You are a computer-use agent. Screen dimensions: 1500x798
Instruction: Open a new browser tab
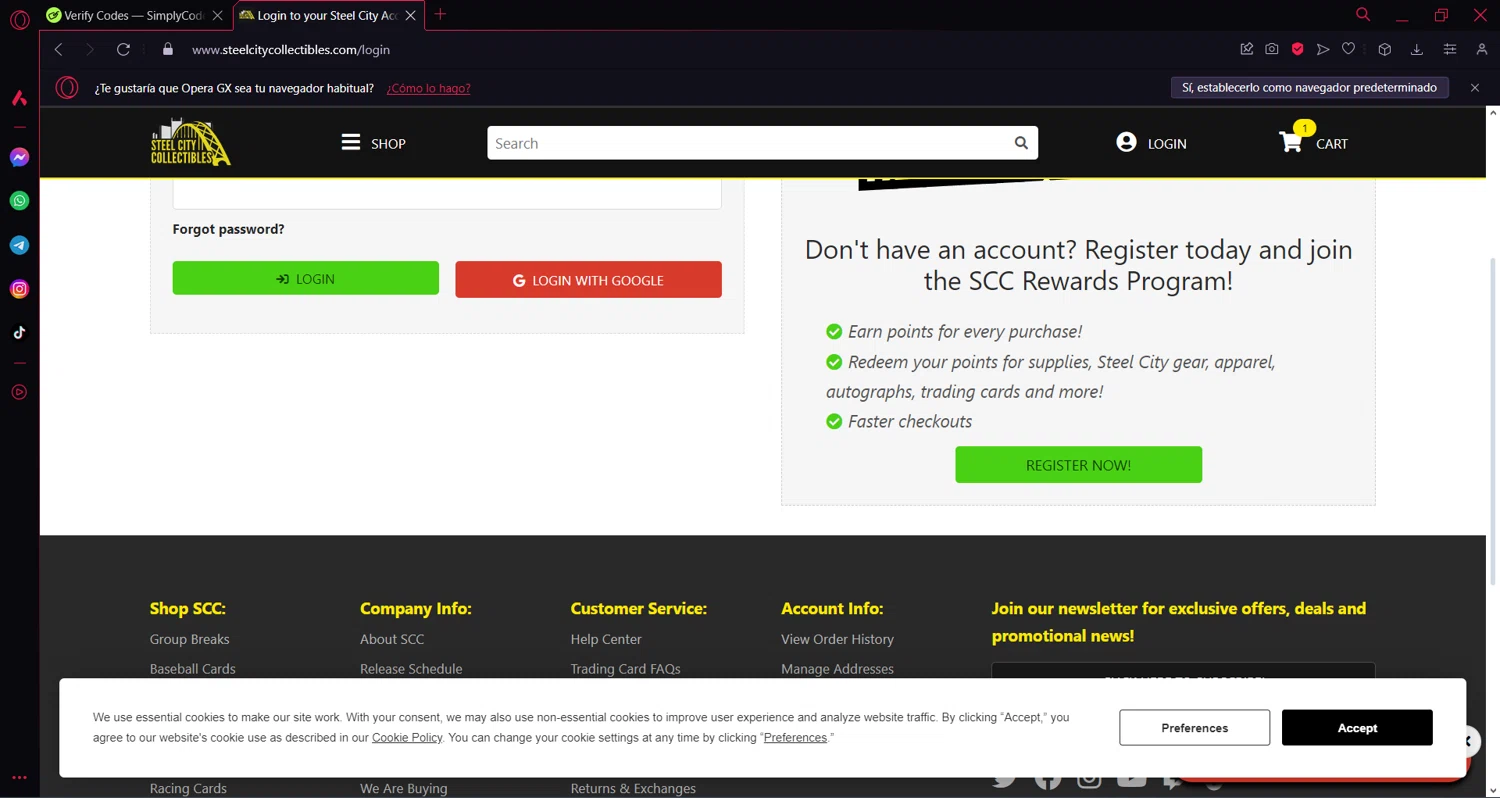(440, 14)
